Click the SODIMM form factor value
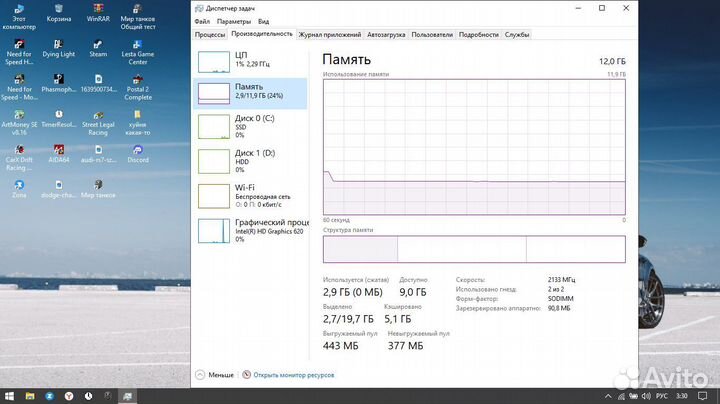 click(x=560, y=298)
